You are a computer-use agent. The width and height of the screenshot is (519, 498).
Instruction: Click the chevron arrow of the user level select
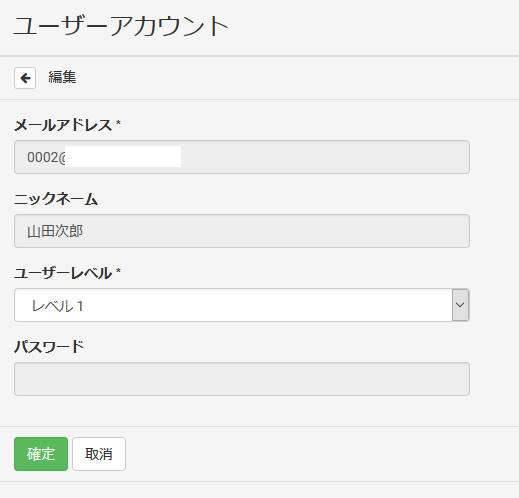coord(460,305)
